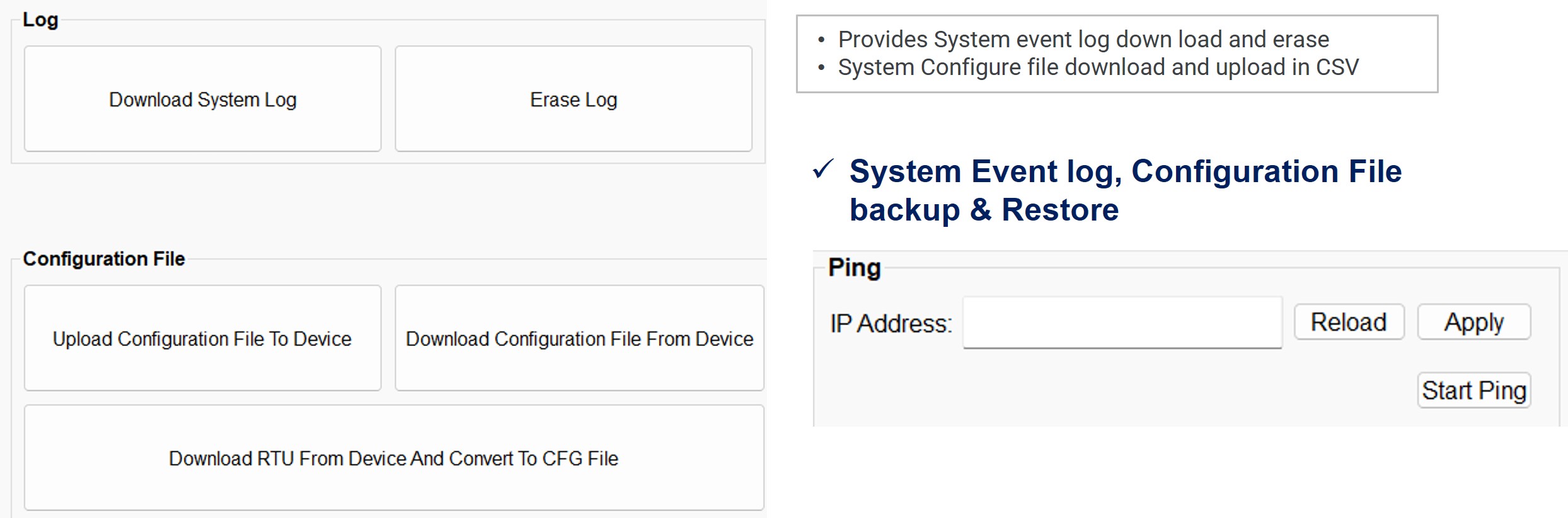1568x518 pixels.
Task: Focus the IP Address input field
Action: 1122,323
